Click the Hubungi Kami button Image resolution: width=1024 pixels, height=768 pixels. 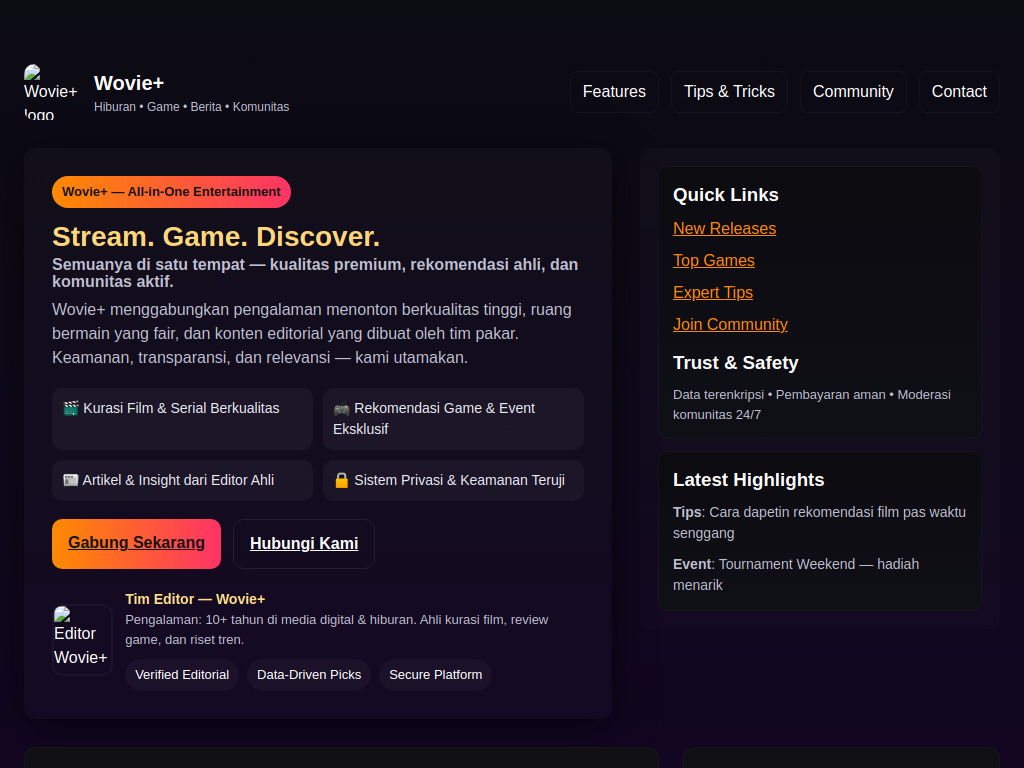(304, 544)
